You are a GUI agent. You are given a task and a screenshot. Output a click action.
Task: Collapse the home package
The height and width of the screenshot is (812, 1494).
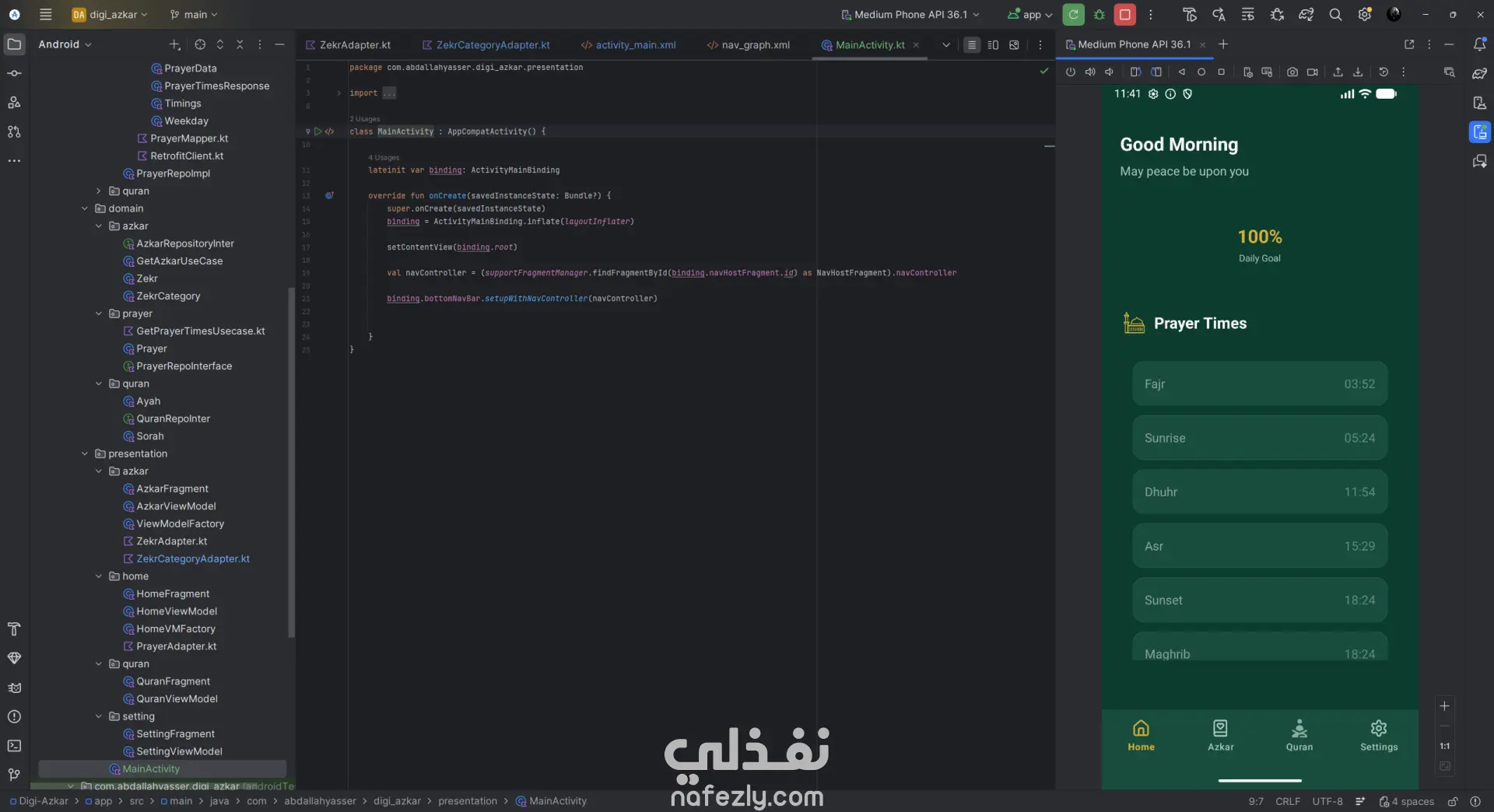click(x=99, y=576)
